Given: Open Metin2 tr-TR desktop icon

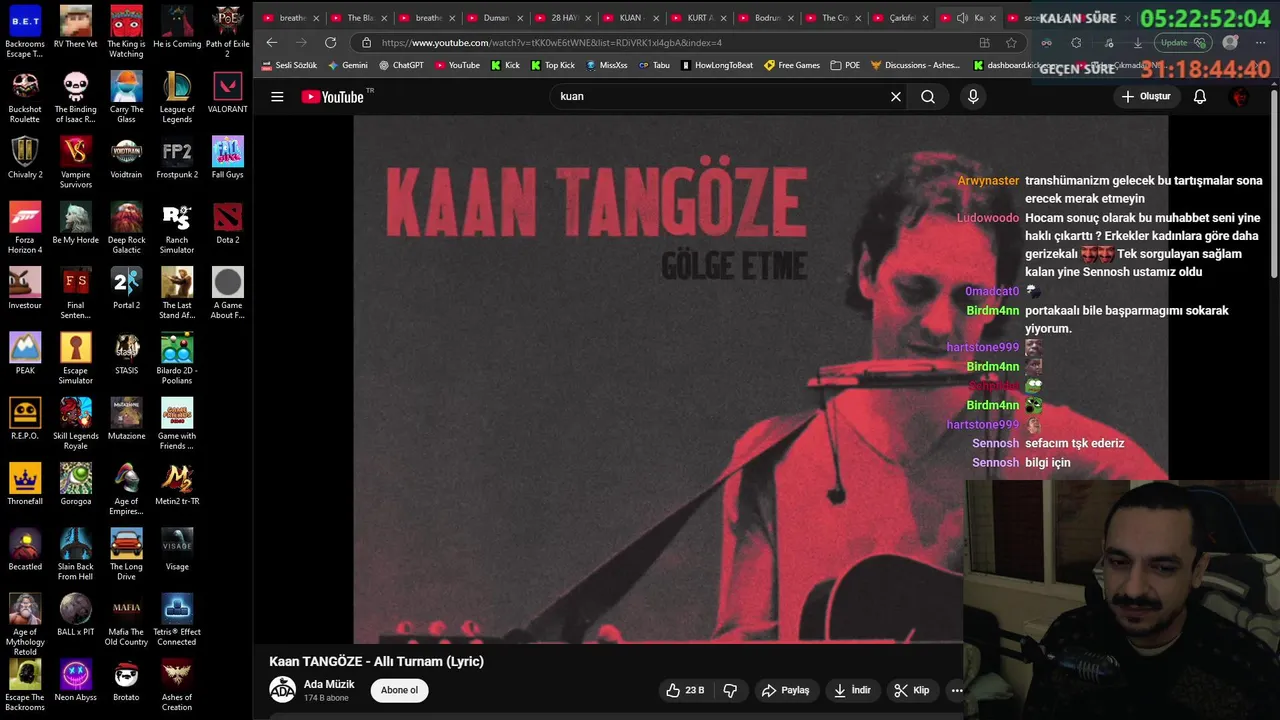Looking at the screenshot, I should [x=177, y=484].
